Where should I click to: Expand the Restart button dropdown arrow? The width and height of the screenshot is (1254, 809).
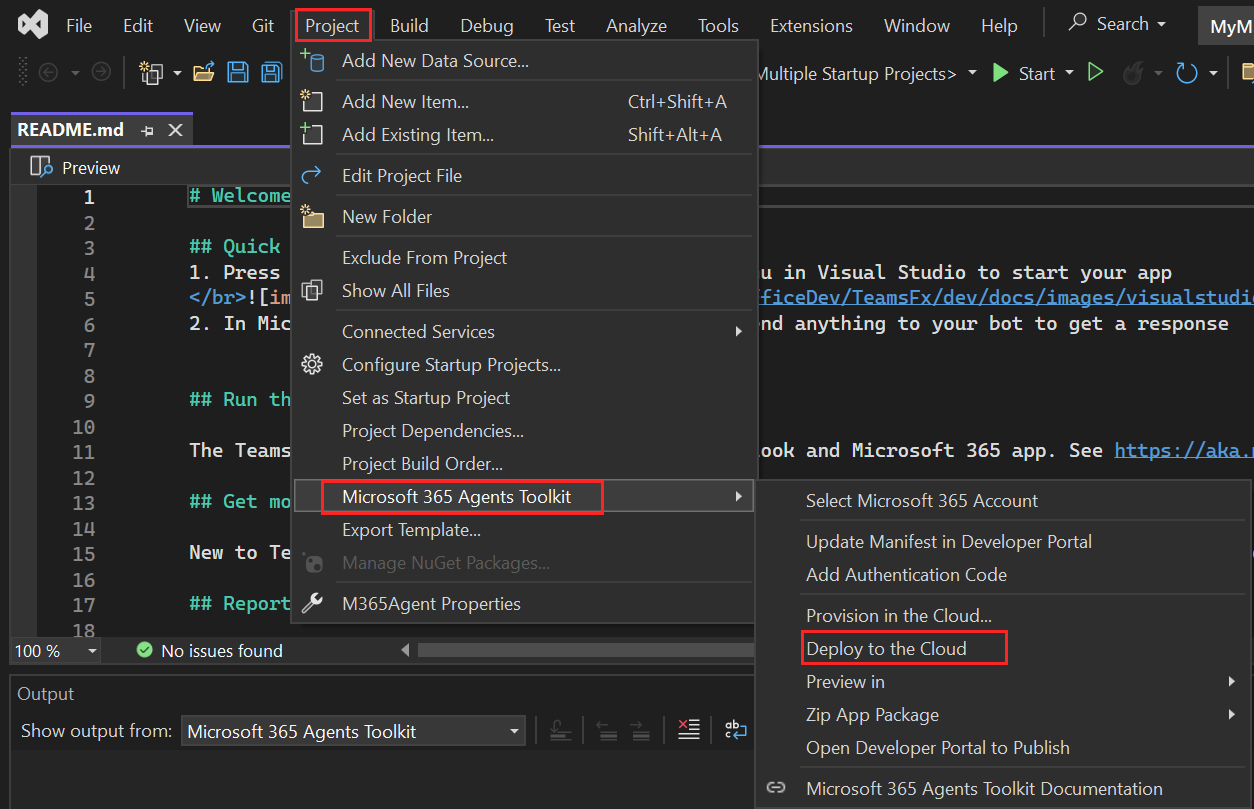(1213, 73)
